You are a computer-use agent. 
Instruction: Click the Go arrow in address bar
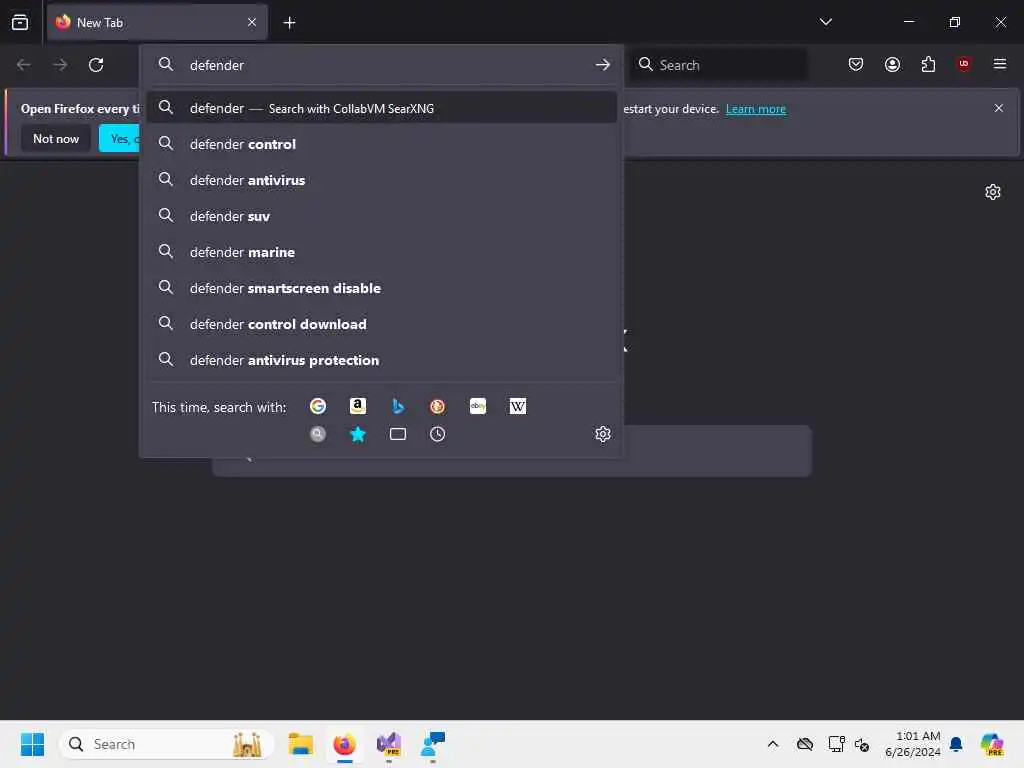[x=603, y=65]
